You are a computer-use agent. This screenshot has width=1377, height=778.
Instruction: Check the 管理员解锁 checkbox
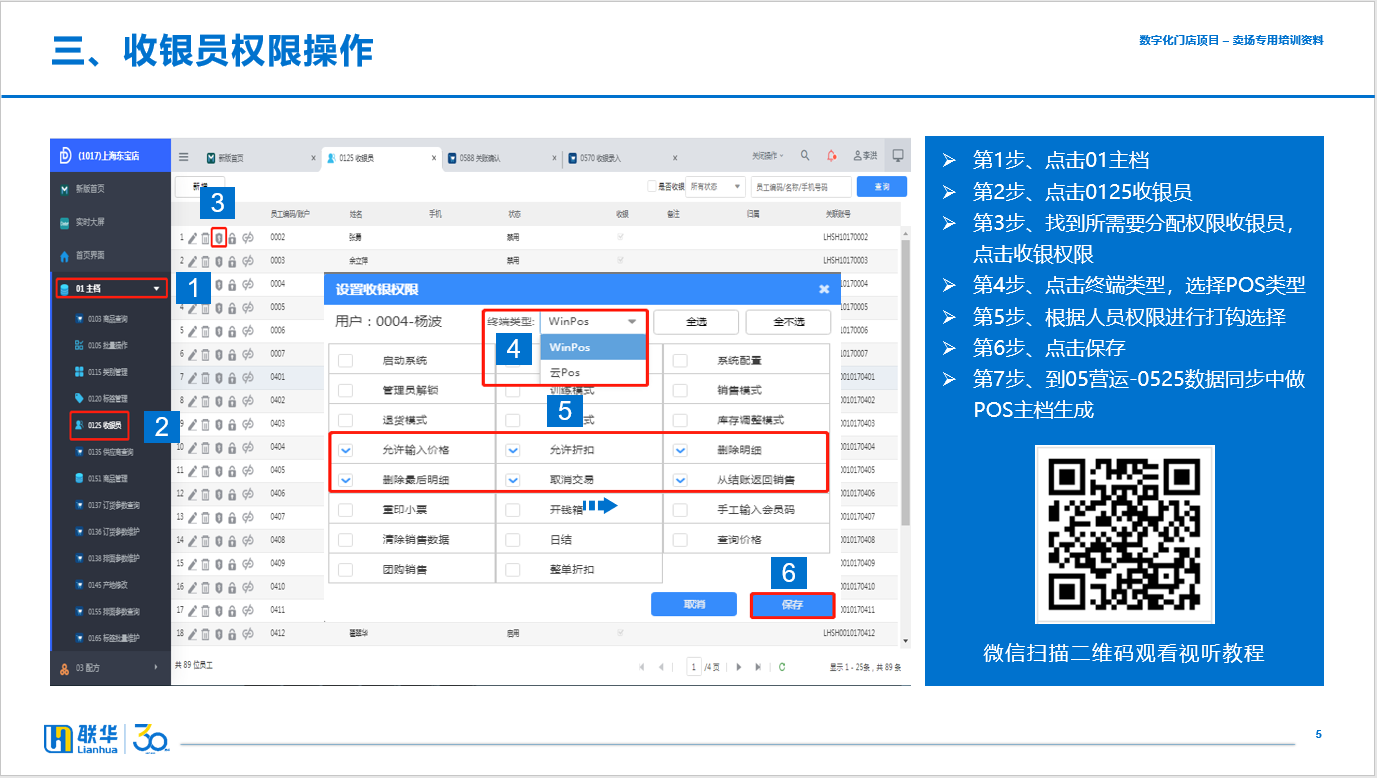point(346,390)
